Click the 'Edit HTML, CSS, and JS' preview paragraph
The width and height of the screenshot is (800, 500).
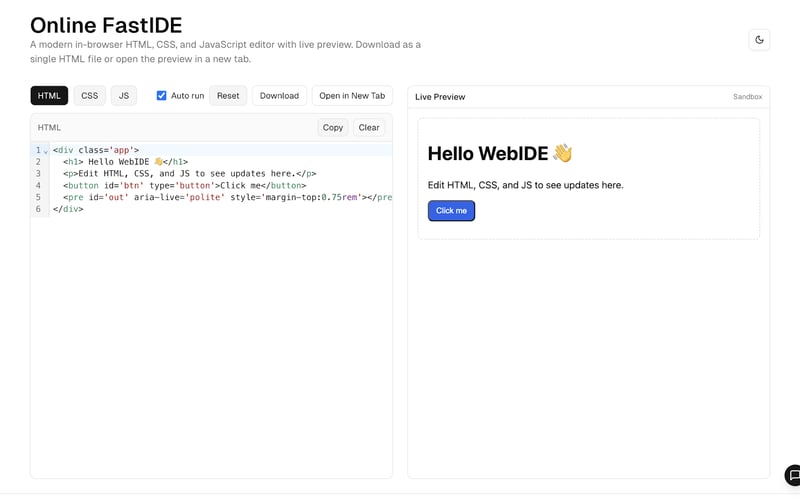tap(526, 185)
